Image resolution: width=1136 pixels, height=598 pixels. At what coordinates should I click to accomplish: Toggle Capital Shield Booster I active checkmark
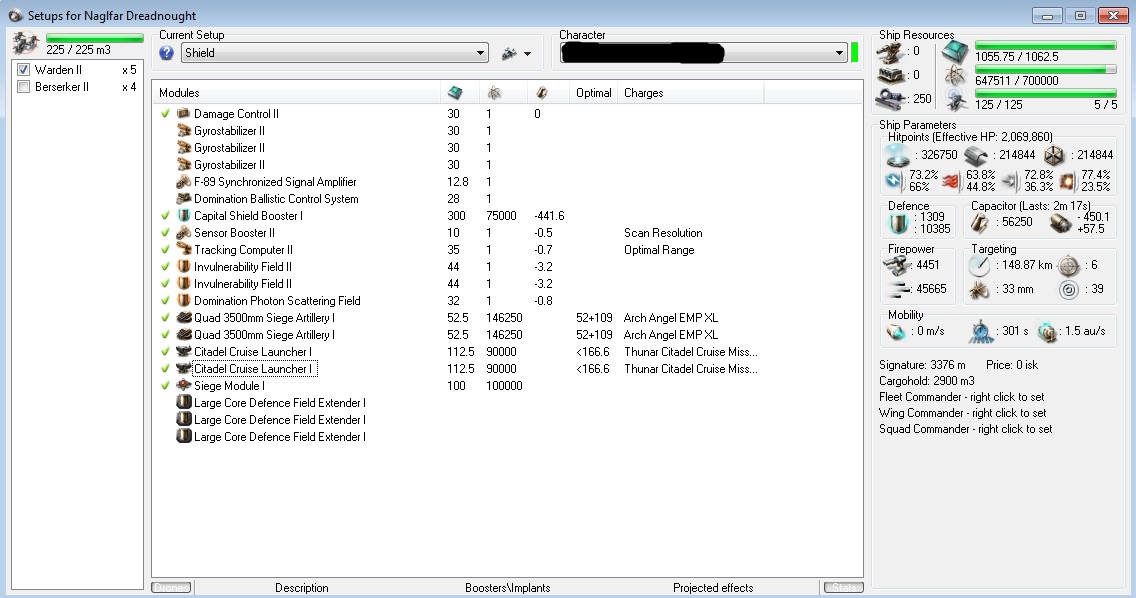165,215
